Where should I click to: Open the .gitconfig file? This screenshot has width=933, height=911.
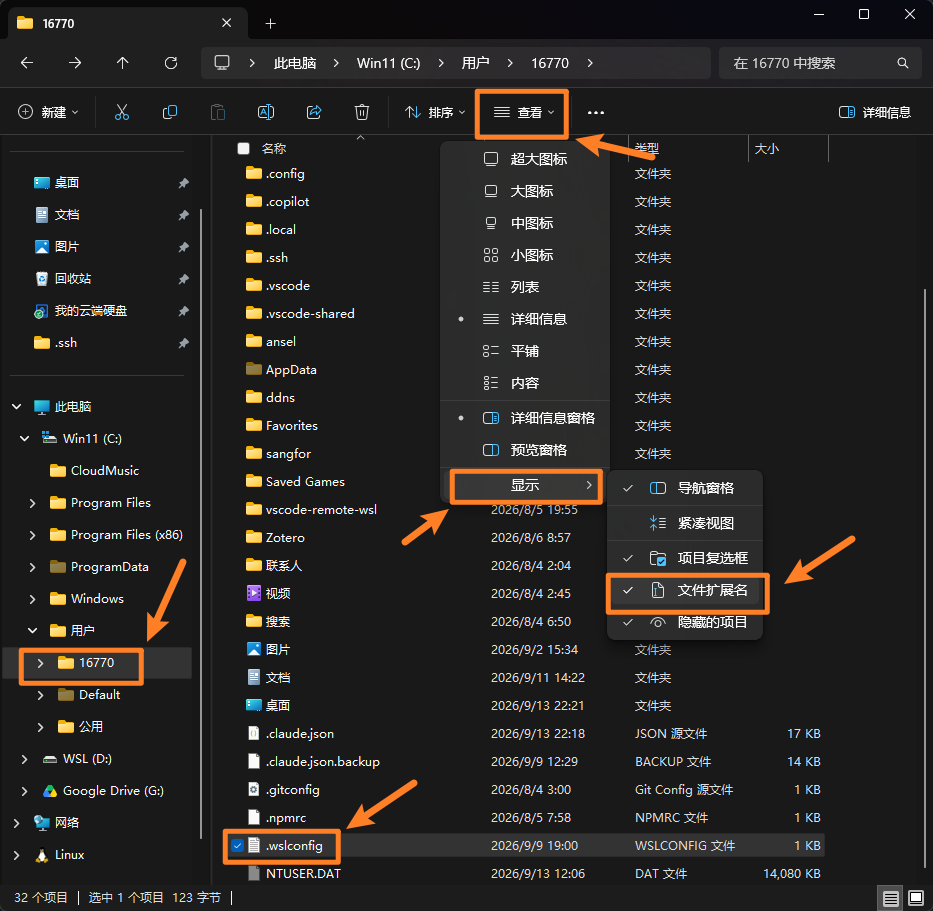click(x=284, y=790)
